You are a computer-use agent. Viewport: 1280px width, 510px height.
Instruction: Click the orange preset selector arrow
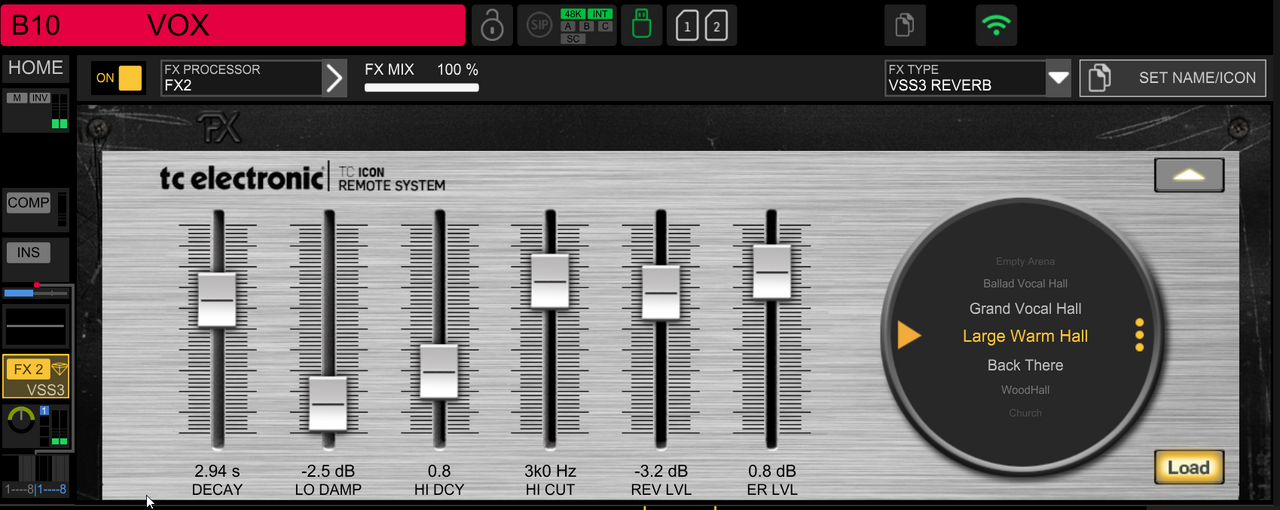[x=908, y=335]
